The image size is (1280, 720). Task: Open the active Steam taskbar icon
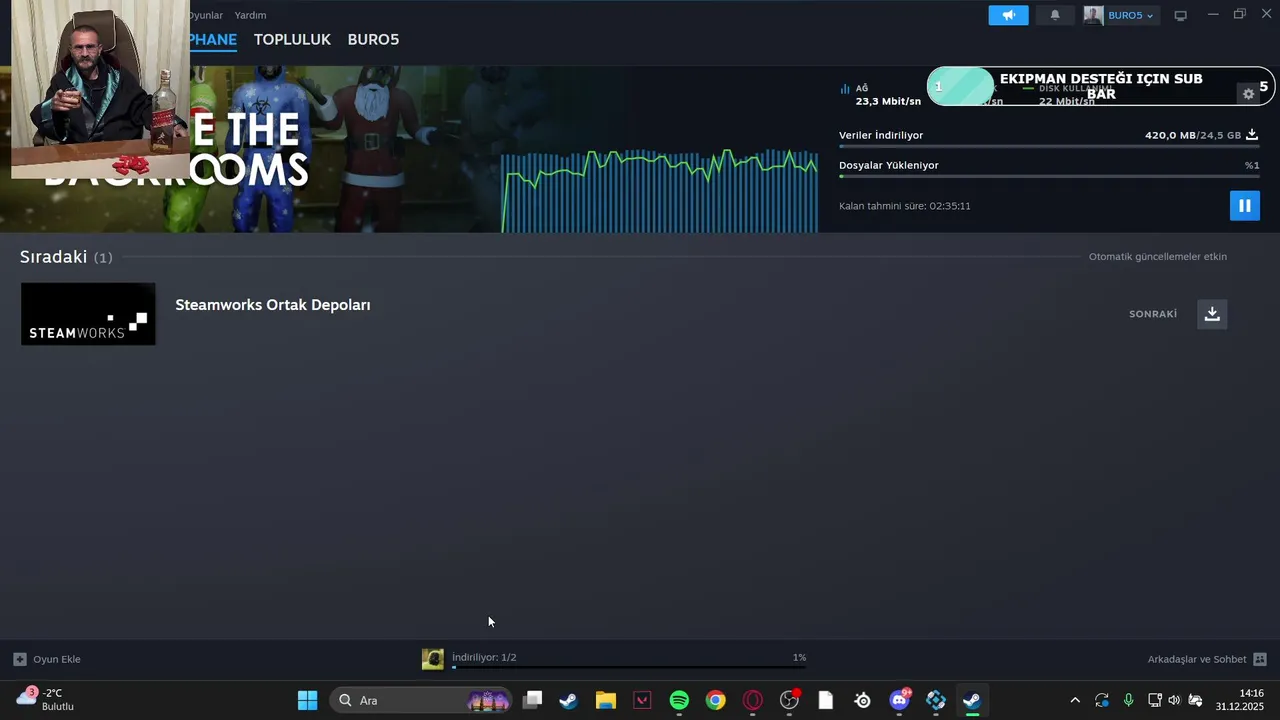(972, 700)
